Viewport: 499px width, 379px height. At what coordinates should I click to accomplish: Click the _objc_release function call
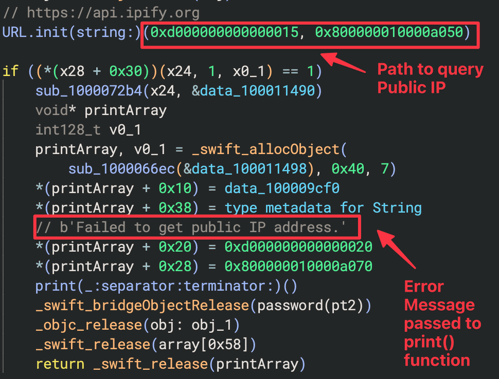[x=89, y=325]
